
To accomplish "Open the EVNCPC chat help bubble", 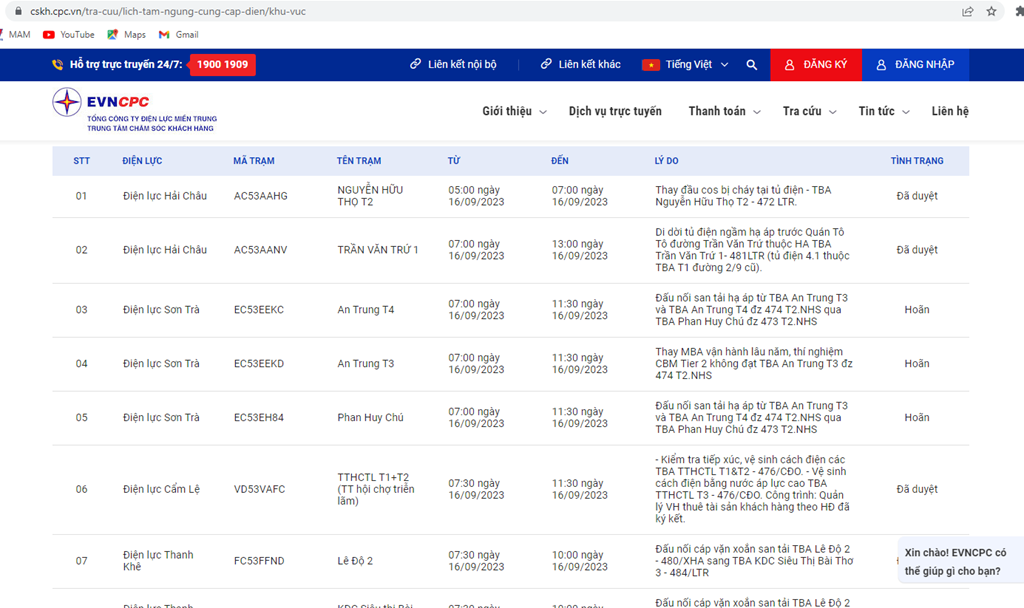I will 958,562.
